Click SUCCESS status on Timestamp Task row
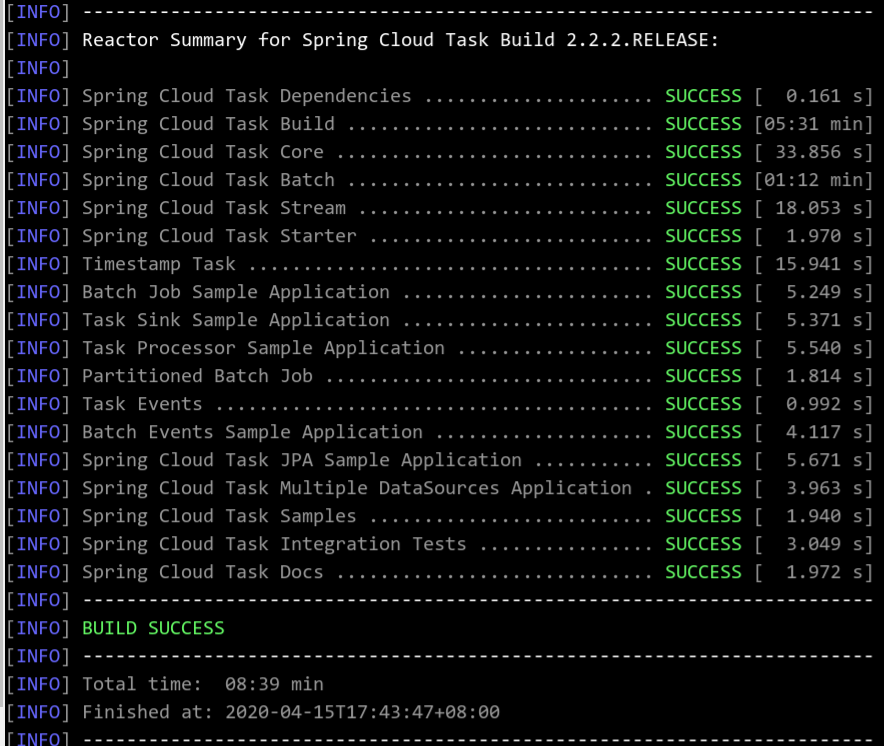884x746 pixels. 703,264
